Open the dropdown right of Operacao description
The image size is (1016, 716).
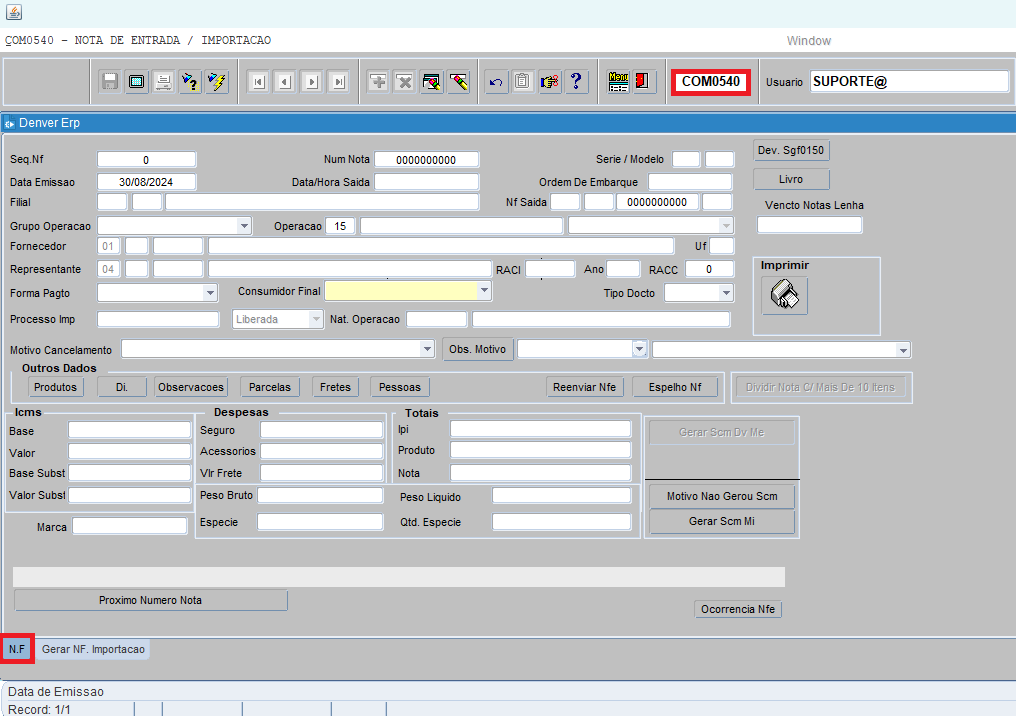pos(725,225)
